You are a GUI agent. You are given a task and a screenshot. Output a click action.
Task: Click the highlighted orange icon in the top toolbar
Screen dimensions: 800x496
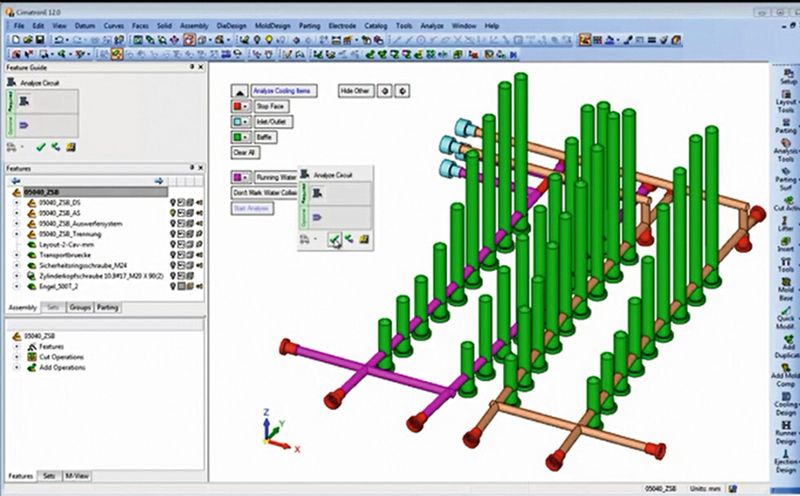[189, 40]
